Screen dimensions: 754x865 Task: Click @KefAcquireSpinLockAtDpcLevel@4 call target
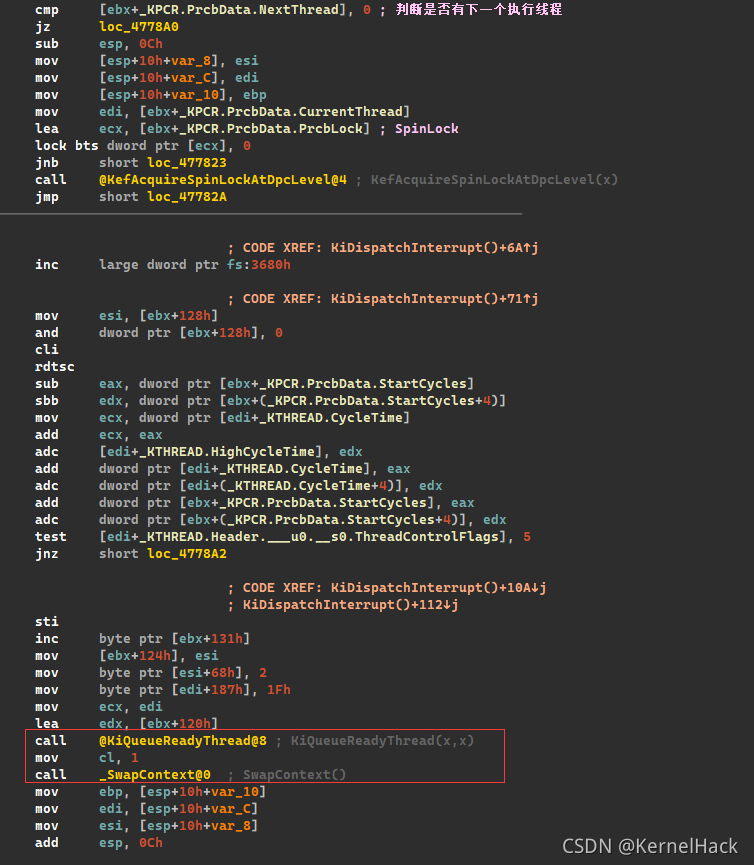(223, 179)
